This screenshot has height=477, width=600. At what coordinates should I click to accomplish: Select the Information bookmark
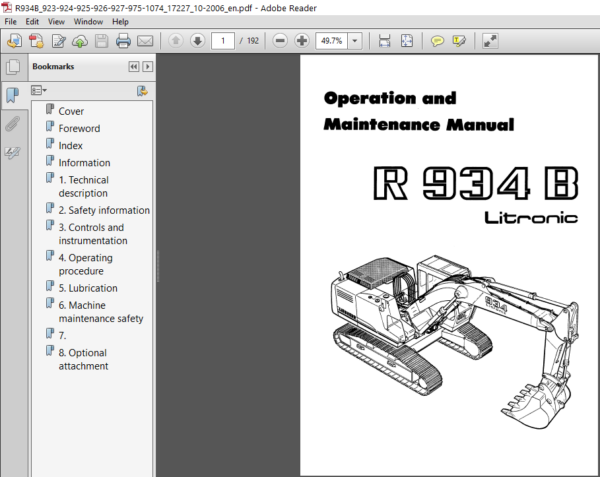point(84,163)
